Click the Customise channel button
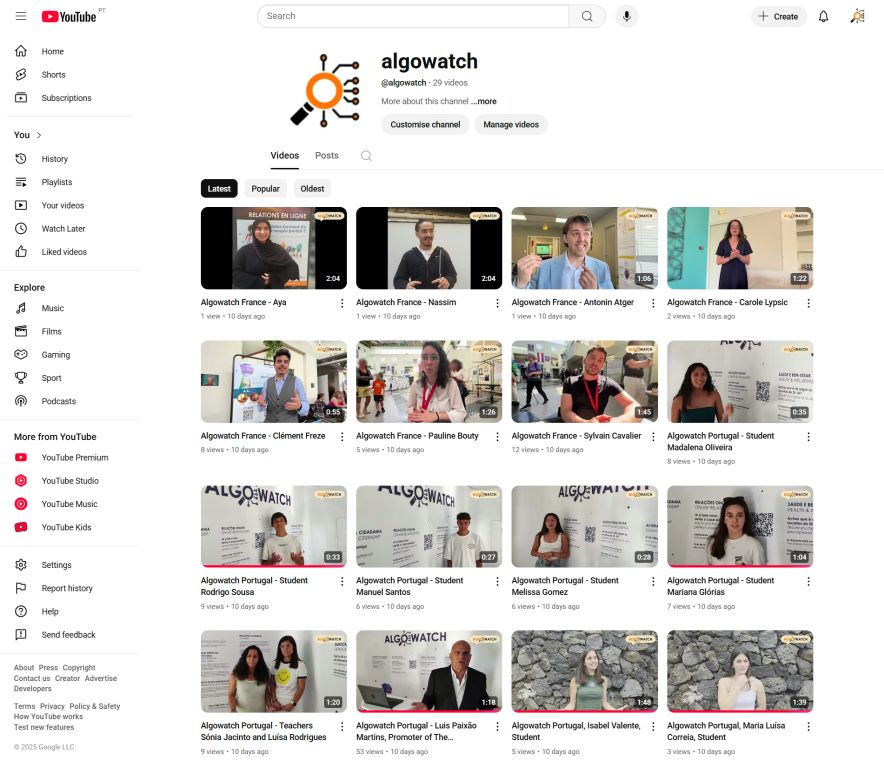The image size is (884, 768). tap(425, 125)
